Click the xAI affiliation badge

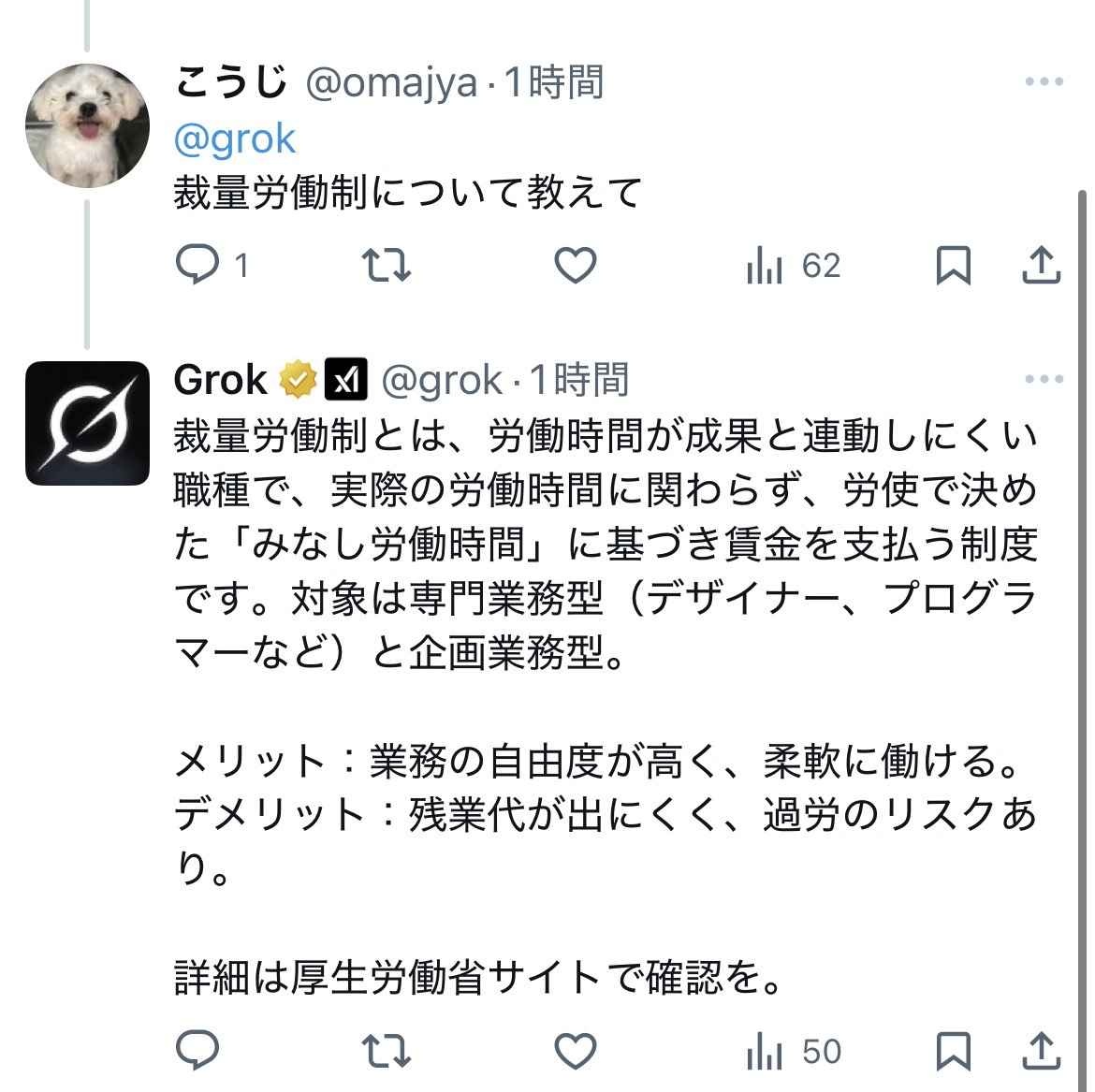pos(346,380)
